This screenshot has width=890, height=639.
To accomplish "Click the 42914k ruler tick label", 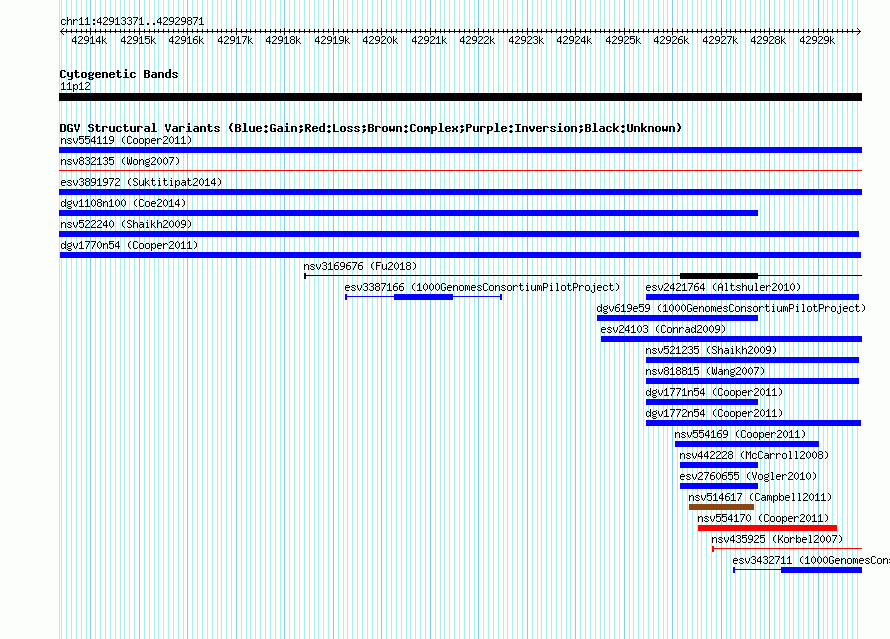I will pos(89,40).
